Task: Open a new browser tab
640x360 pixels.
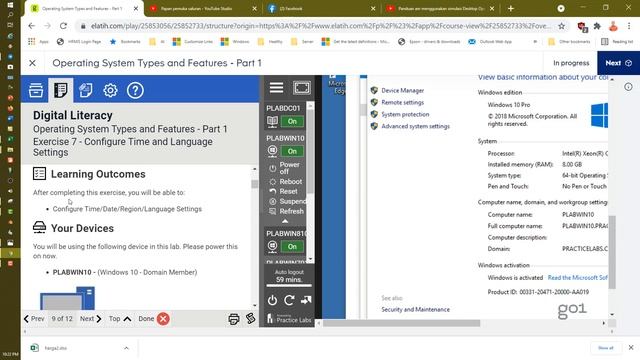Action: pyautogui.click(x=511, y=9)
